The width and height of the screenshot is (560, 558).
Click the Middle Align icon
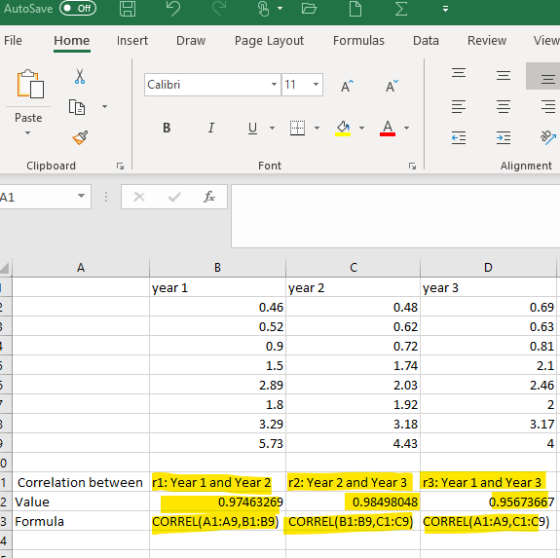504,75
